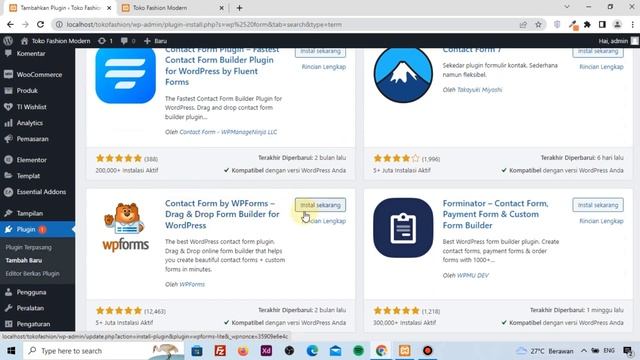Open author link WPMU DEV
This screenshot has height=360, width=640.
pos(473,276)
